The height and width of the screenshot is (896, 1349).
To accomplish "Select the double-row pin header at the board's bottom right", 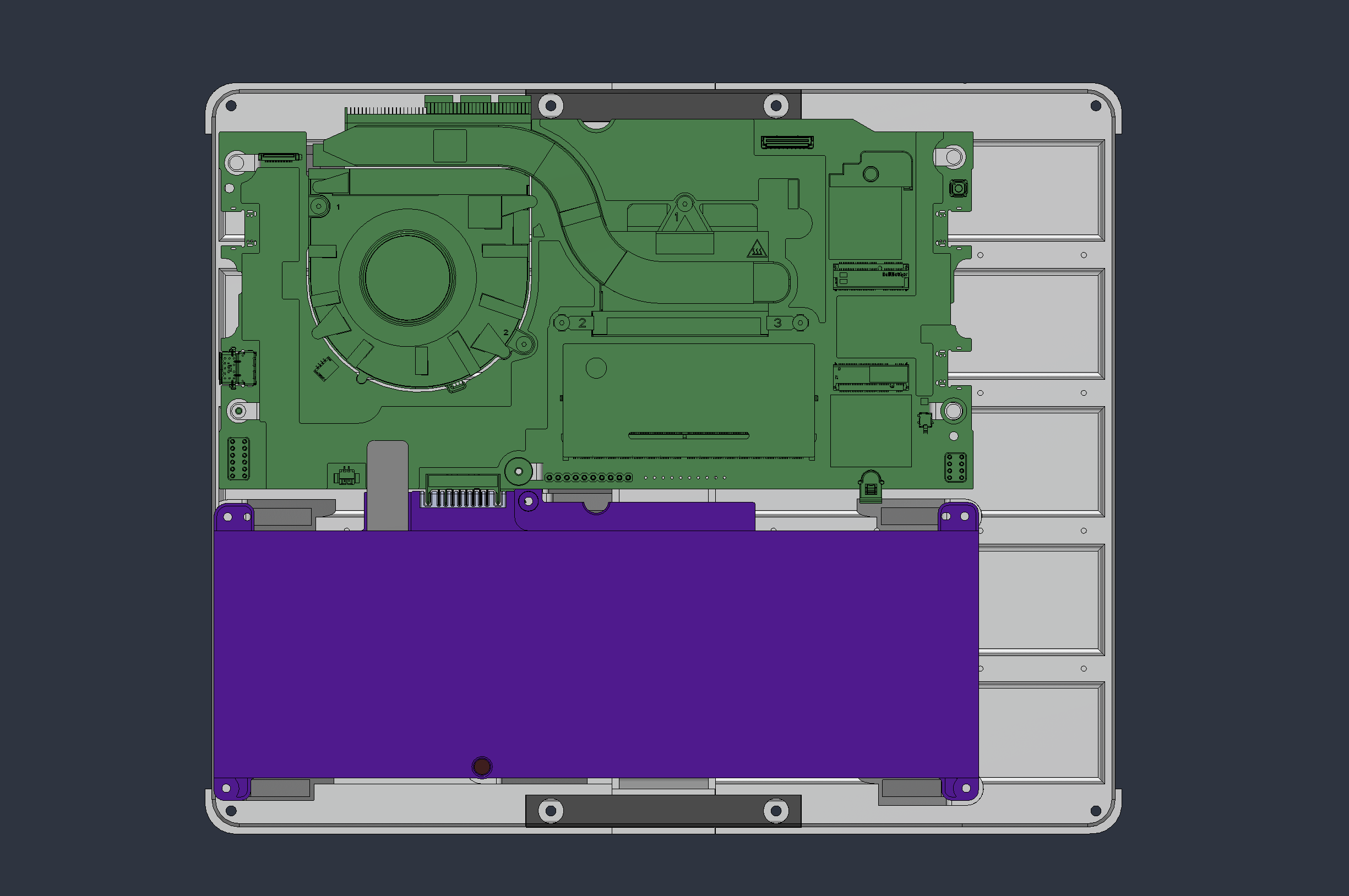I will (x=956, y=467).
